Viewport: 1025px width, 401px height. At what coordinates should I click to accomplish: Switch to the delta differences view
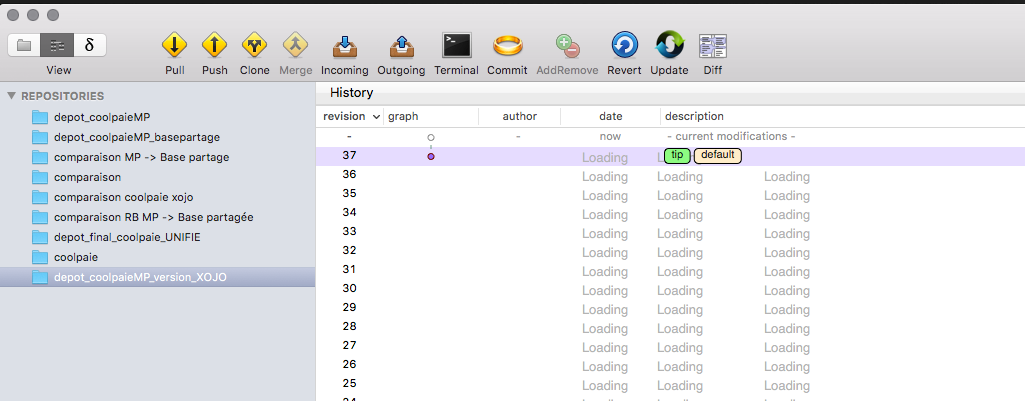pos(90,45)
